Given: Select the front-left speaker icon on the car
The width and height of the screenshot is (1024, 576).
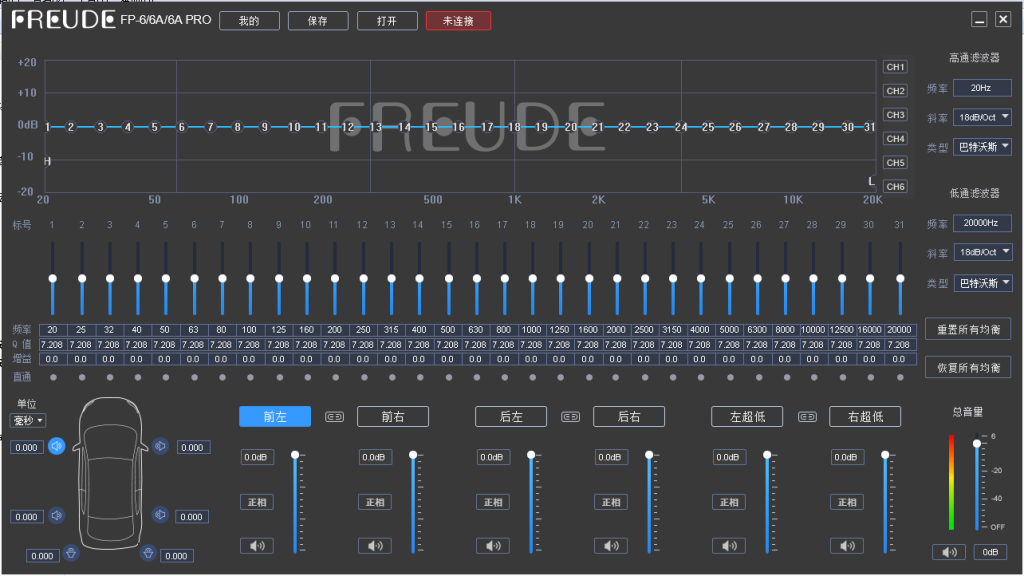Looking at the screenshot, I should click(57, 447).
